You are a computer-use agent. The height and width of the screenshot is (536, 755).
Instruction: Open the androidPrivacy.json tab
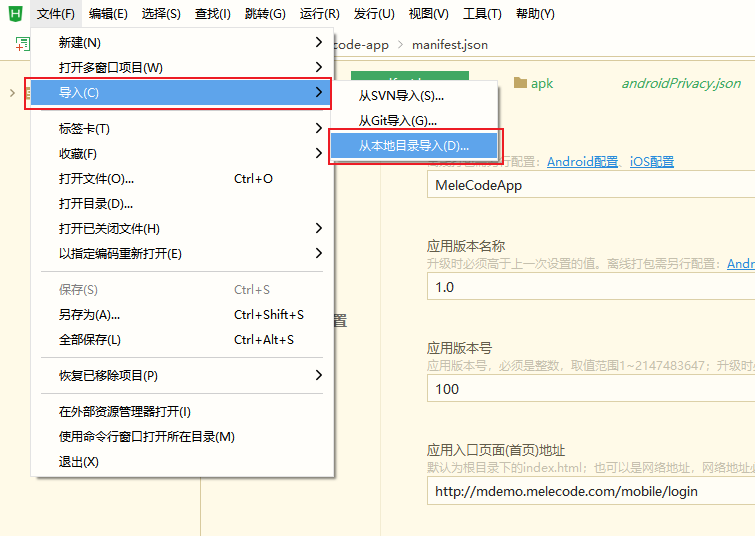tap(681, 84)
